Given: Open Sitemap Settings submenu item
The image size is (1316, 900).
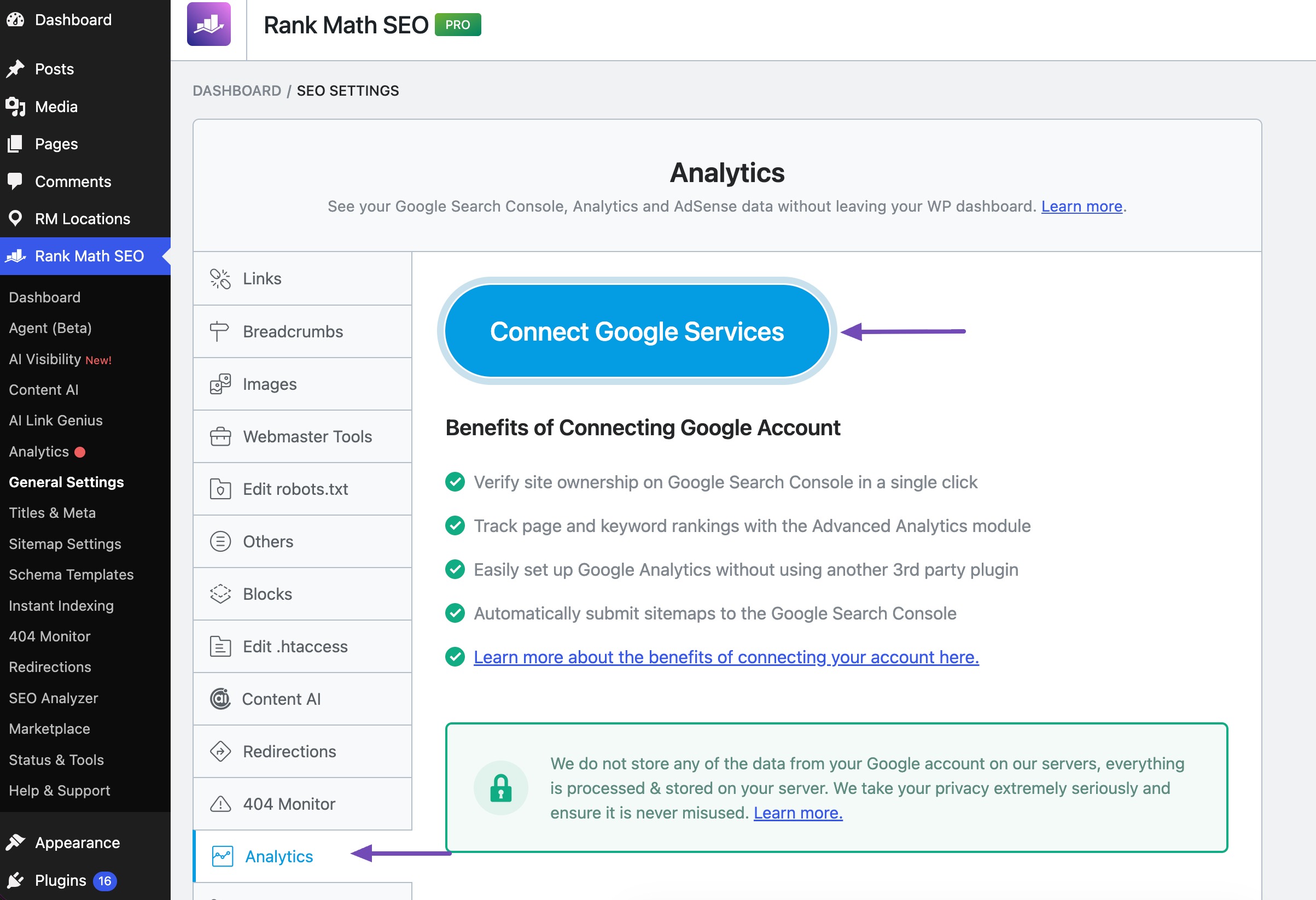Looking at the screenshot, I should pyautogui.click(x=65, y=544).
